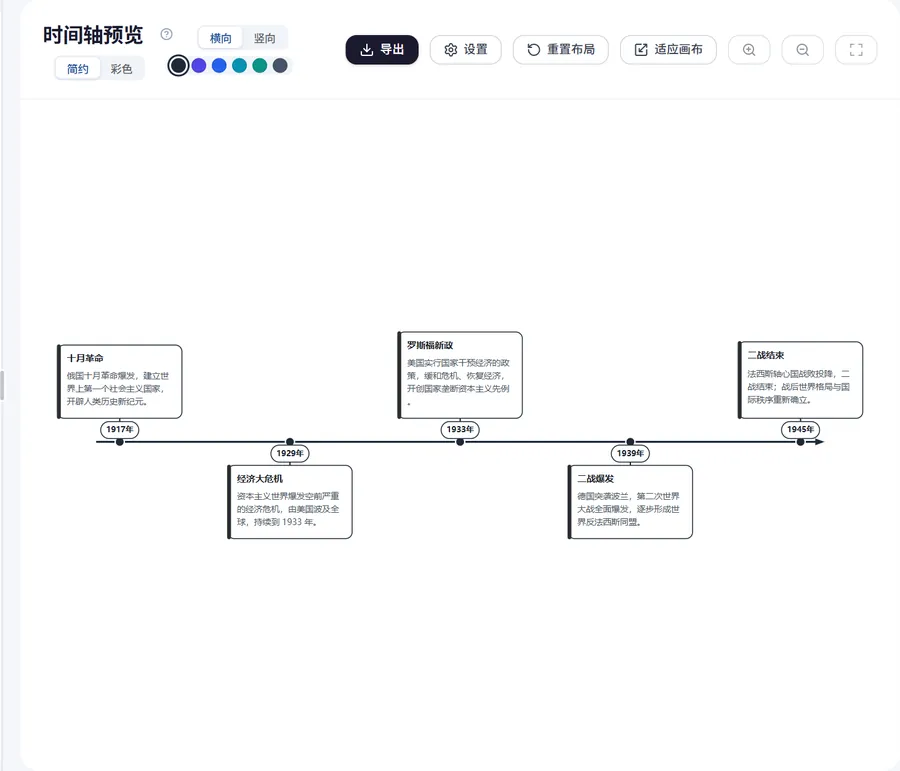Fit to canvas with 适应画布 button
The image size is (900, 771).
668,50
